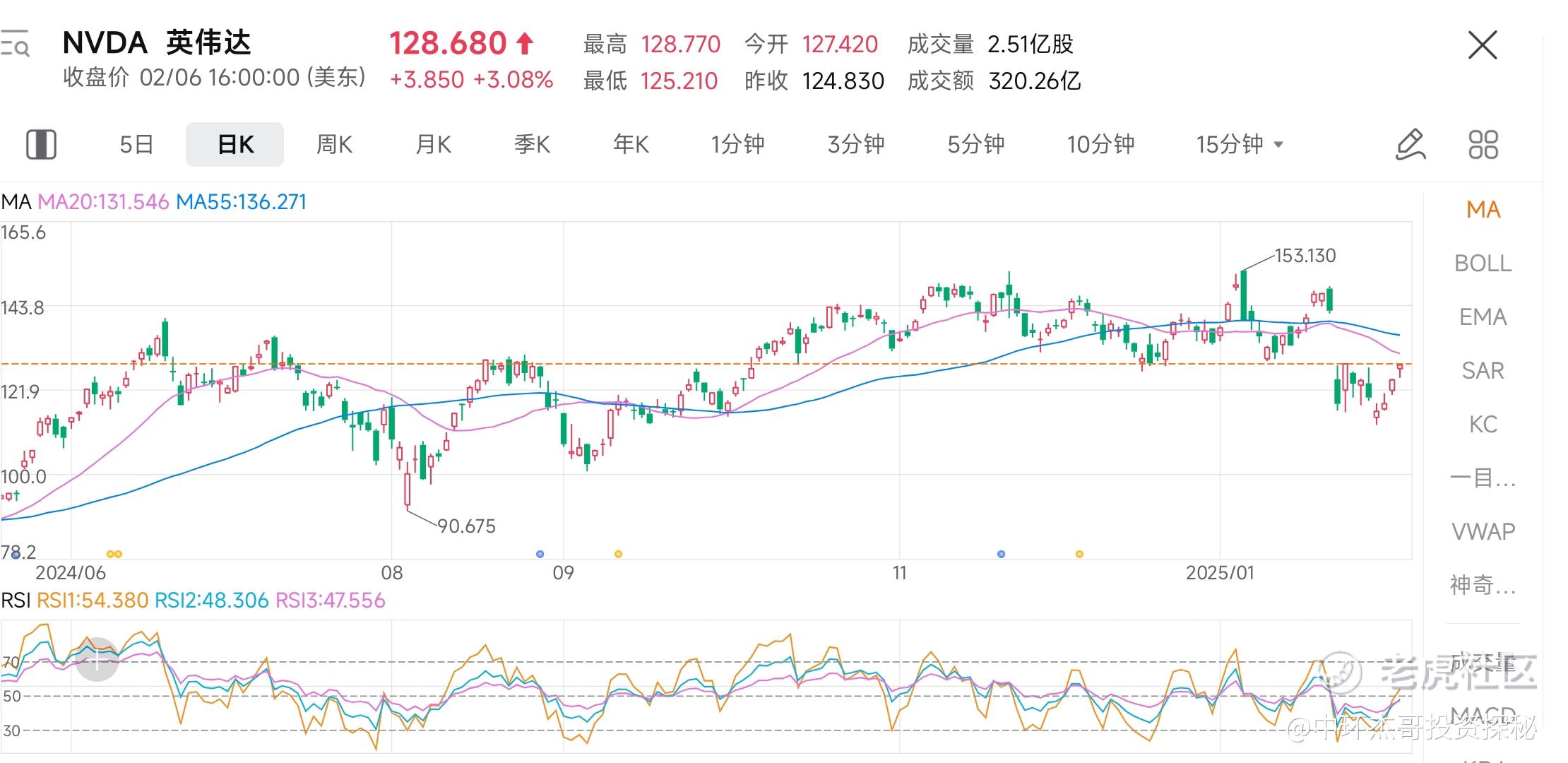Select the KC indicator

point(1483,425)
